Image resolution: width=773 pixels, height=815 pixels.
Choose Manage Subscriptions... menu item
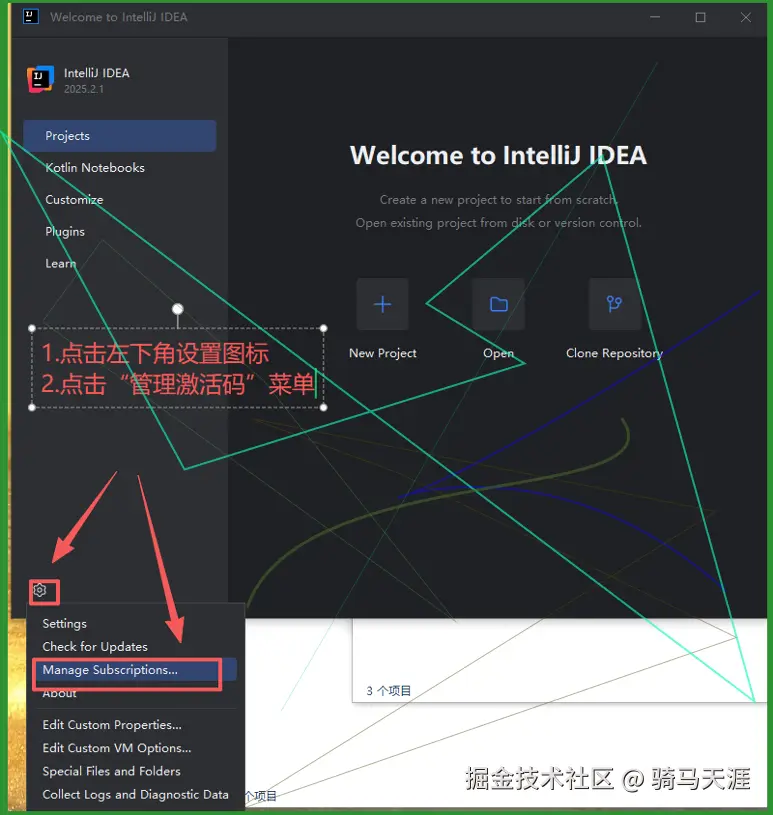[x=135, y=669]
